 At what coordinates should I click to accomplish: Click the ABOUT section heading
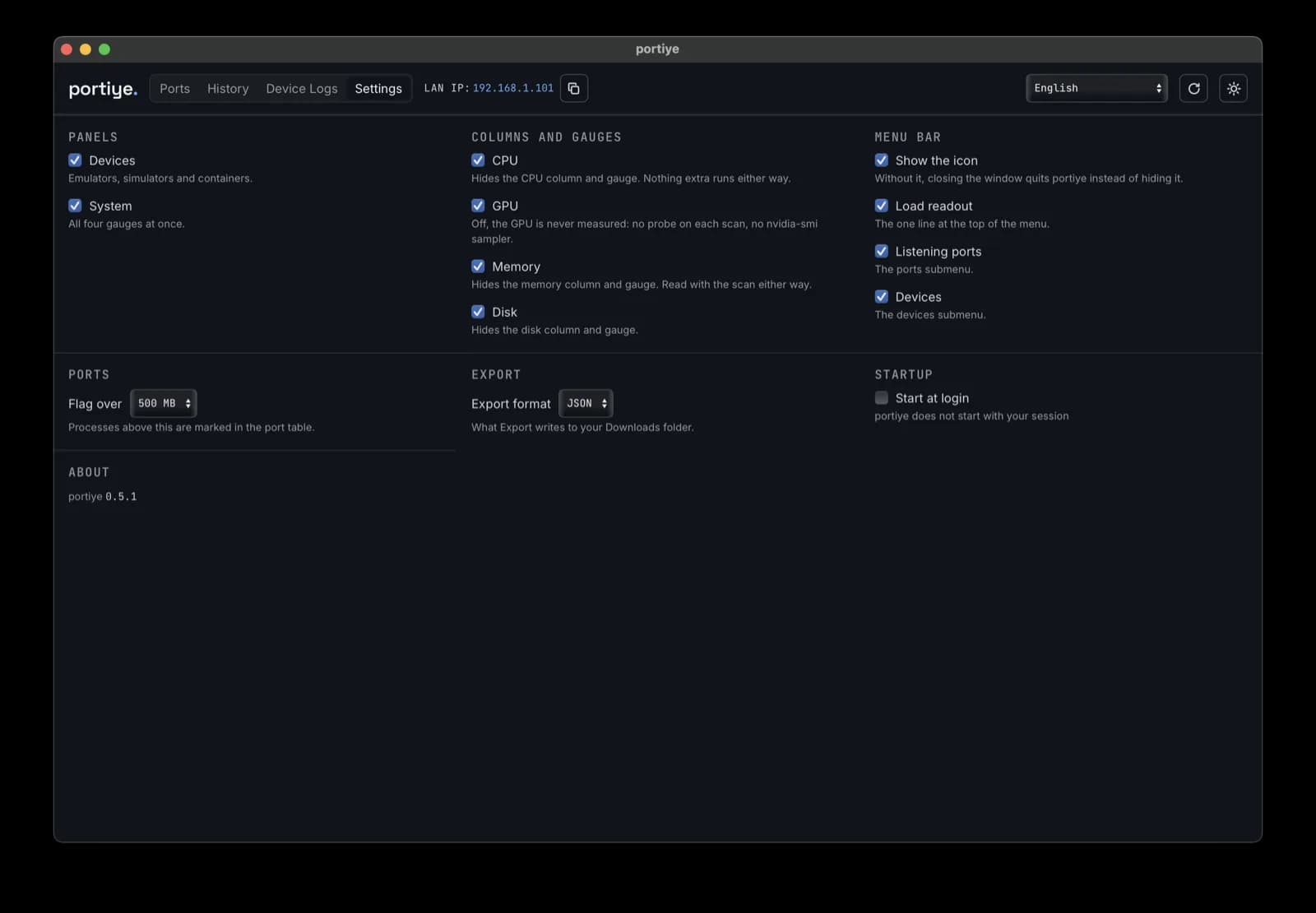pos(89,472)
